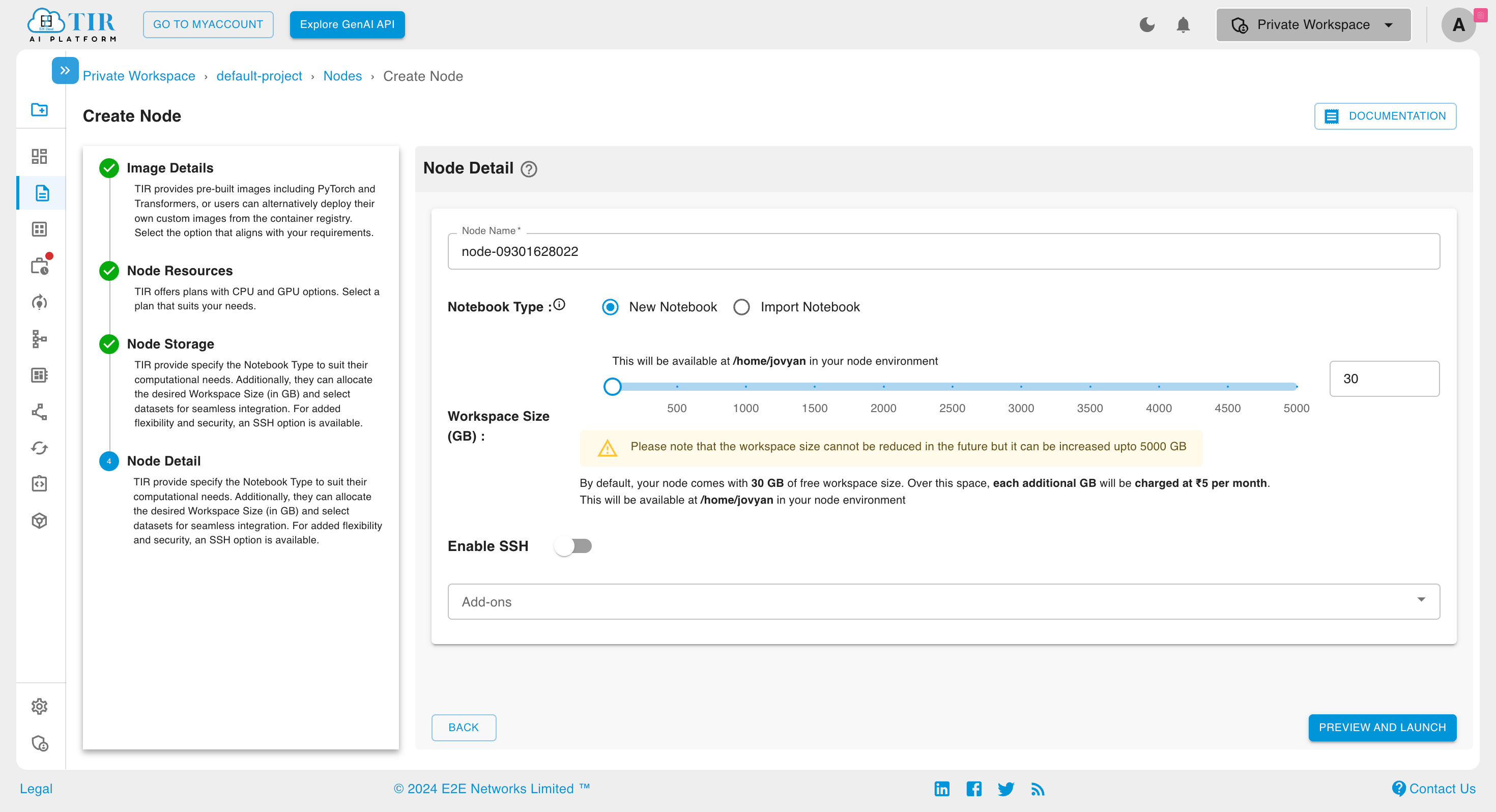Open user avatar A menu

[1458, 24]
